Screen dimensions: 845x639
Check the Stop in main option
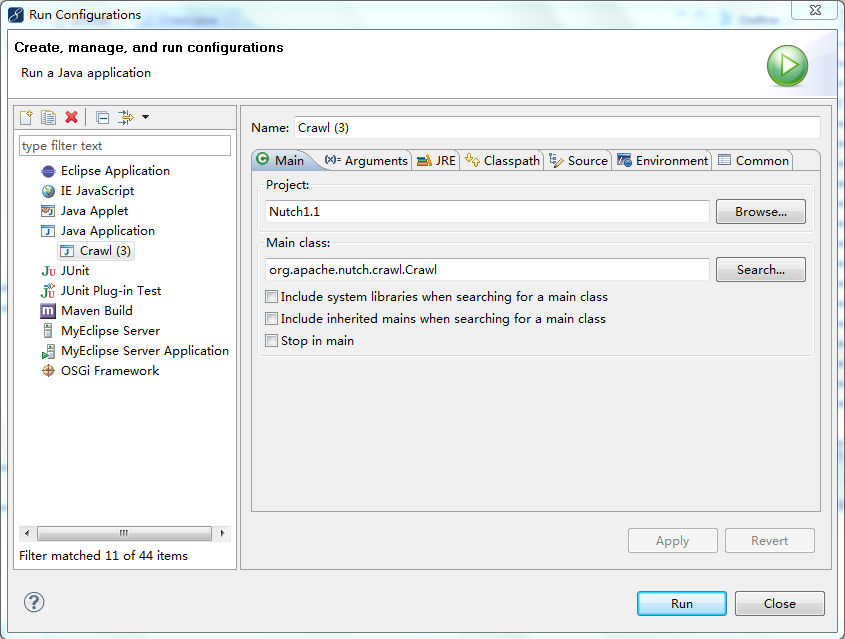tap(272, 341)
